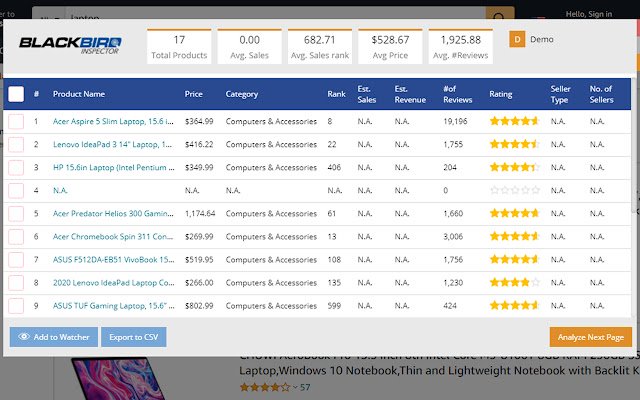Click review count 19,196
Screen dimensions: 640x400
tap(455, 121)
